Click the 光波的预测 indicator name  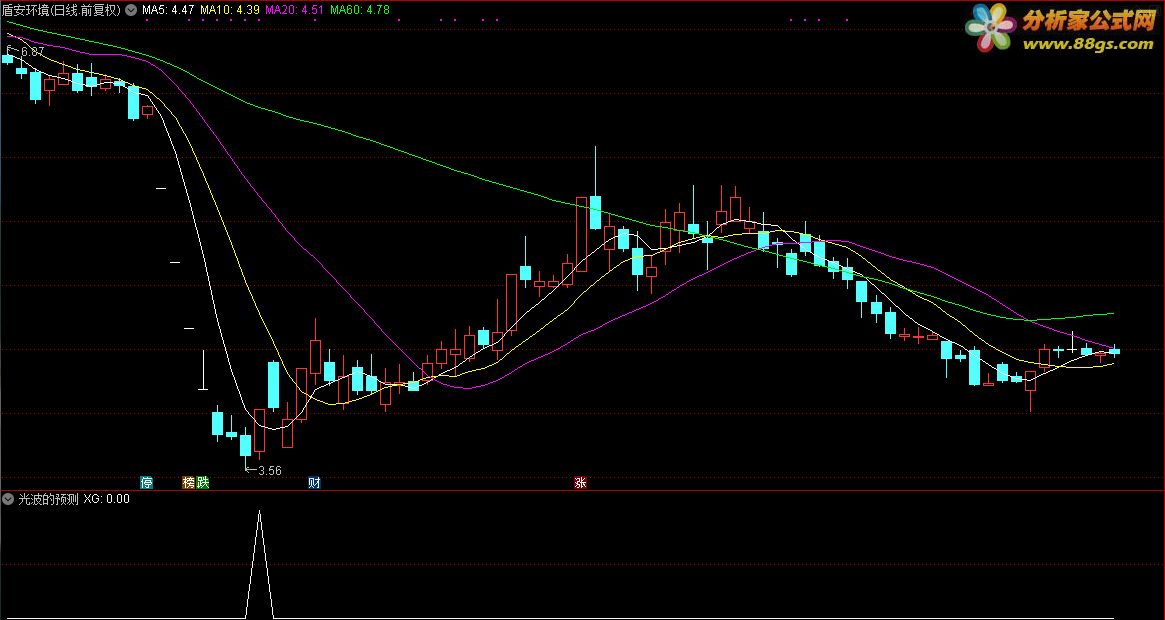[x=48, y=499]
